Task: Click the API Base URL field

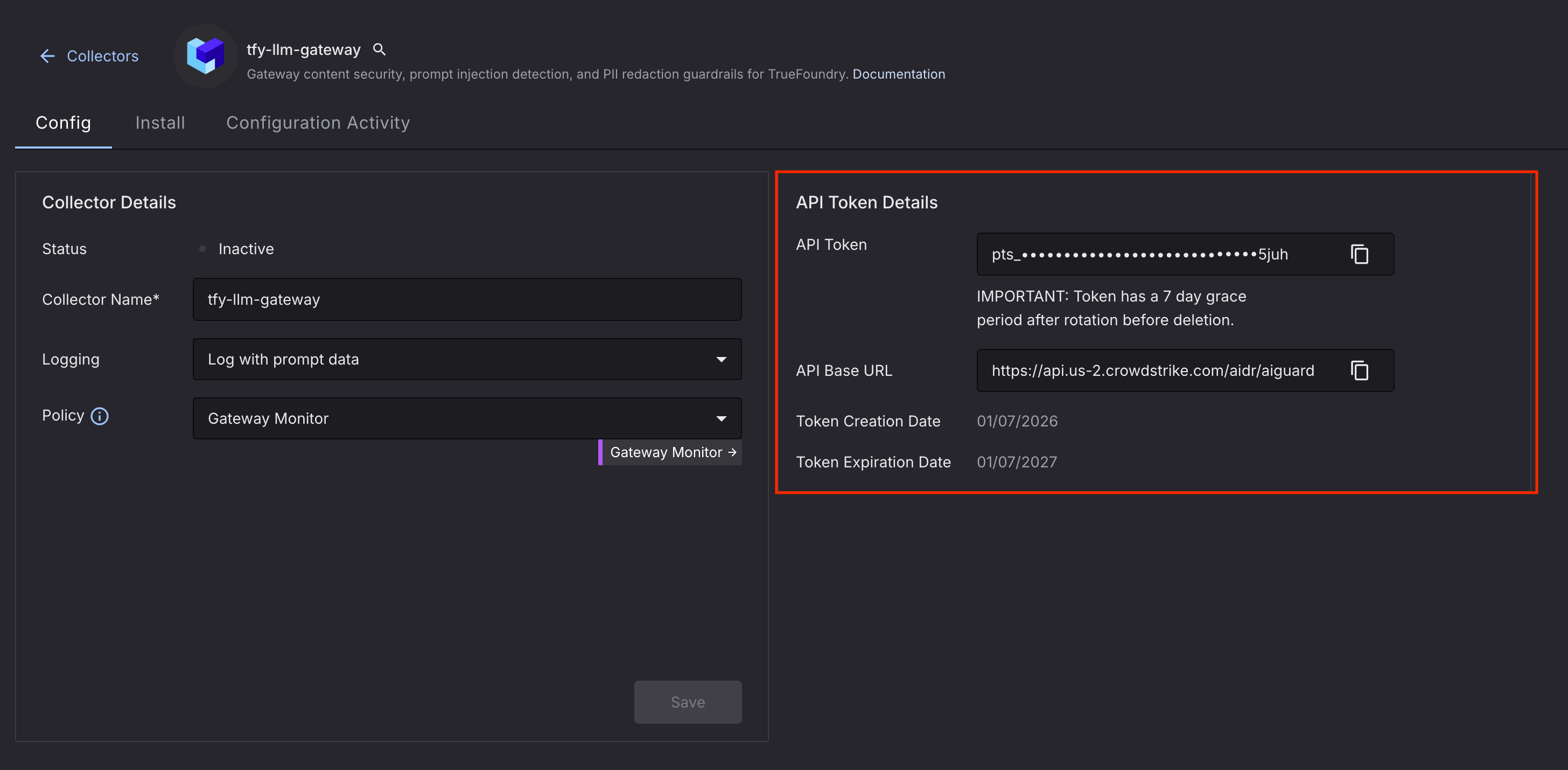Action: pyautogui.click(x=1185, y=370)
